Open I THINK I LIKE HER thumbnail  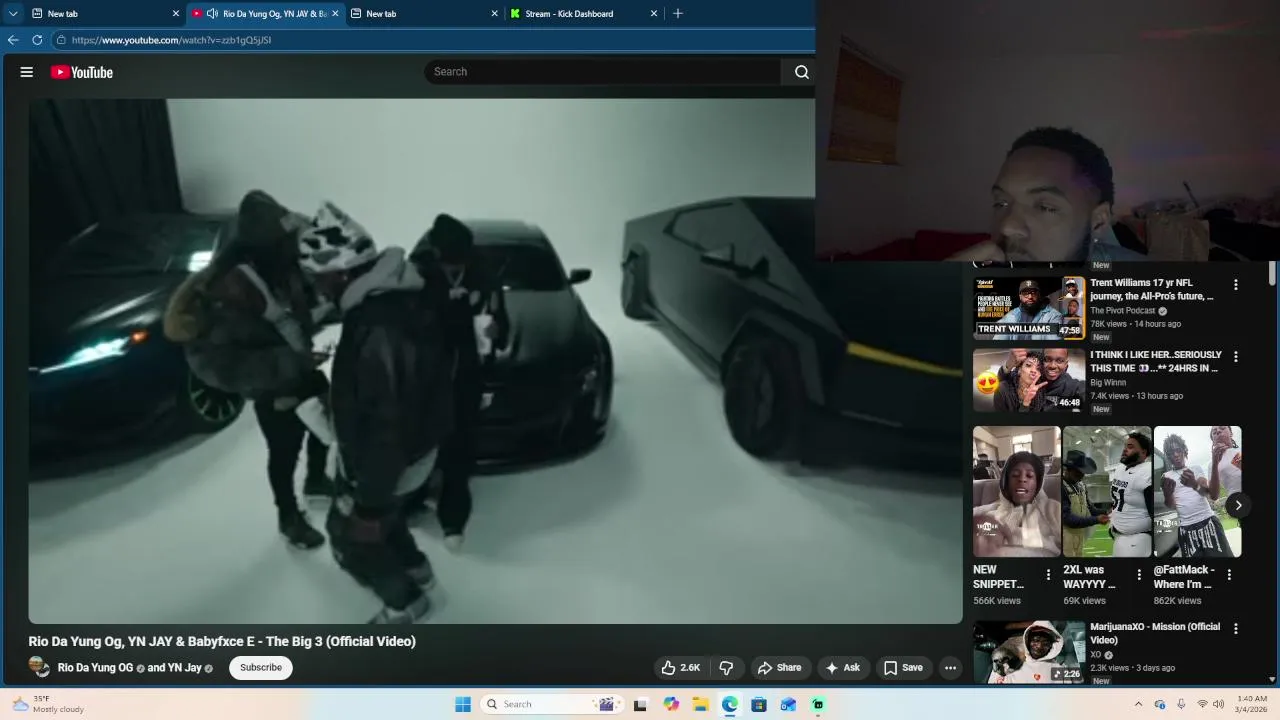[1029, 380]
